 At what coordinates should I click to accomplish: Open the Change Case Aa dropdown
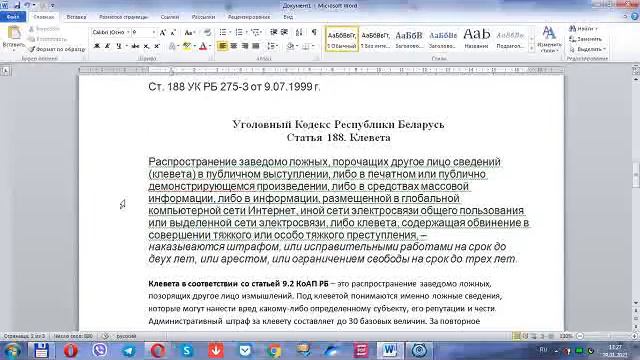point(189,33)
